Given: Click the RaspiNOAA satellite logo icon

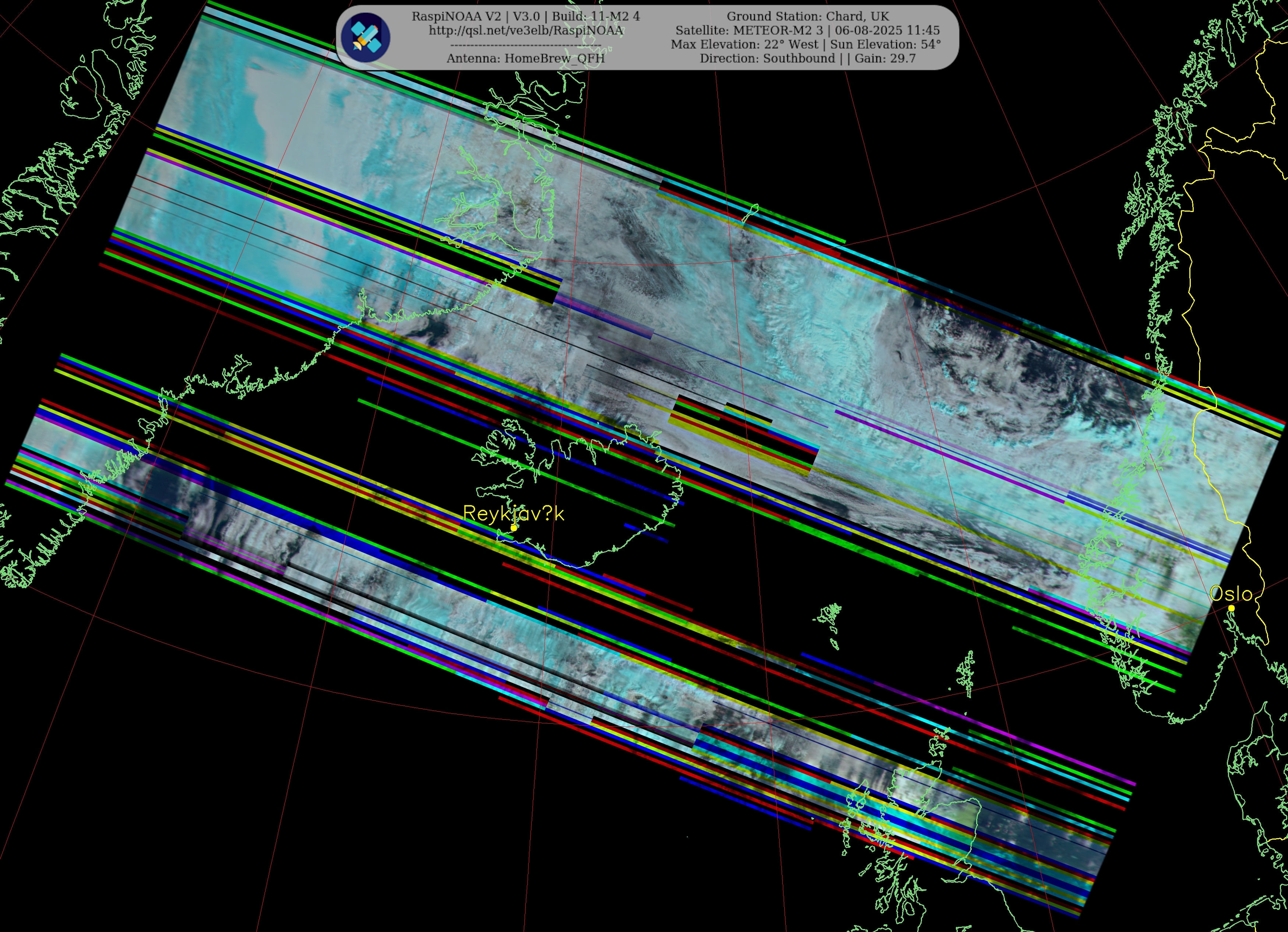Looking at the screenshot, I should tap(366, 38).
